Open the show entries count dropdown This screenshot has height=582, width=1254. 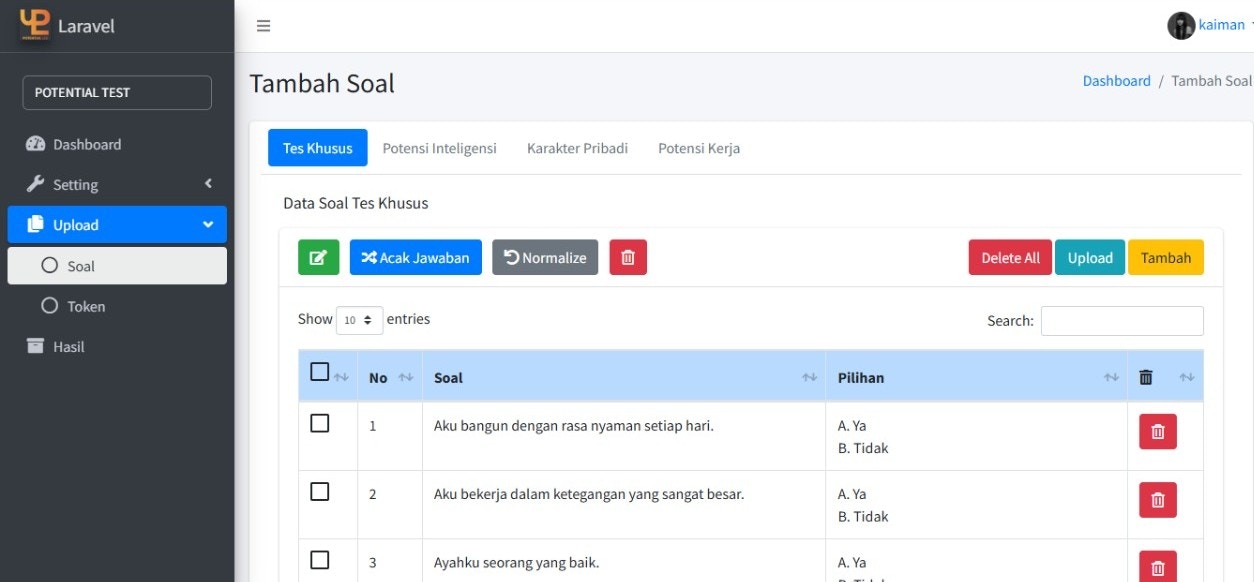pyautogui.click(x=359, y=320)
